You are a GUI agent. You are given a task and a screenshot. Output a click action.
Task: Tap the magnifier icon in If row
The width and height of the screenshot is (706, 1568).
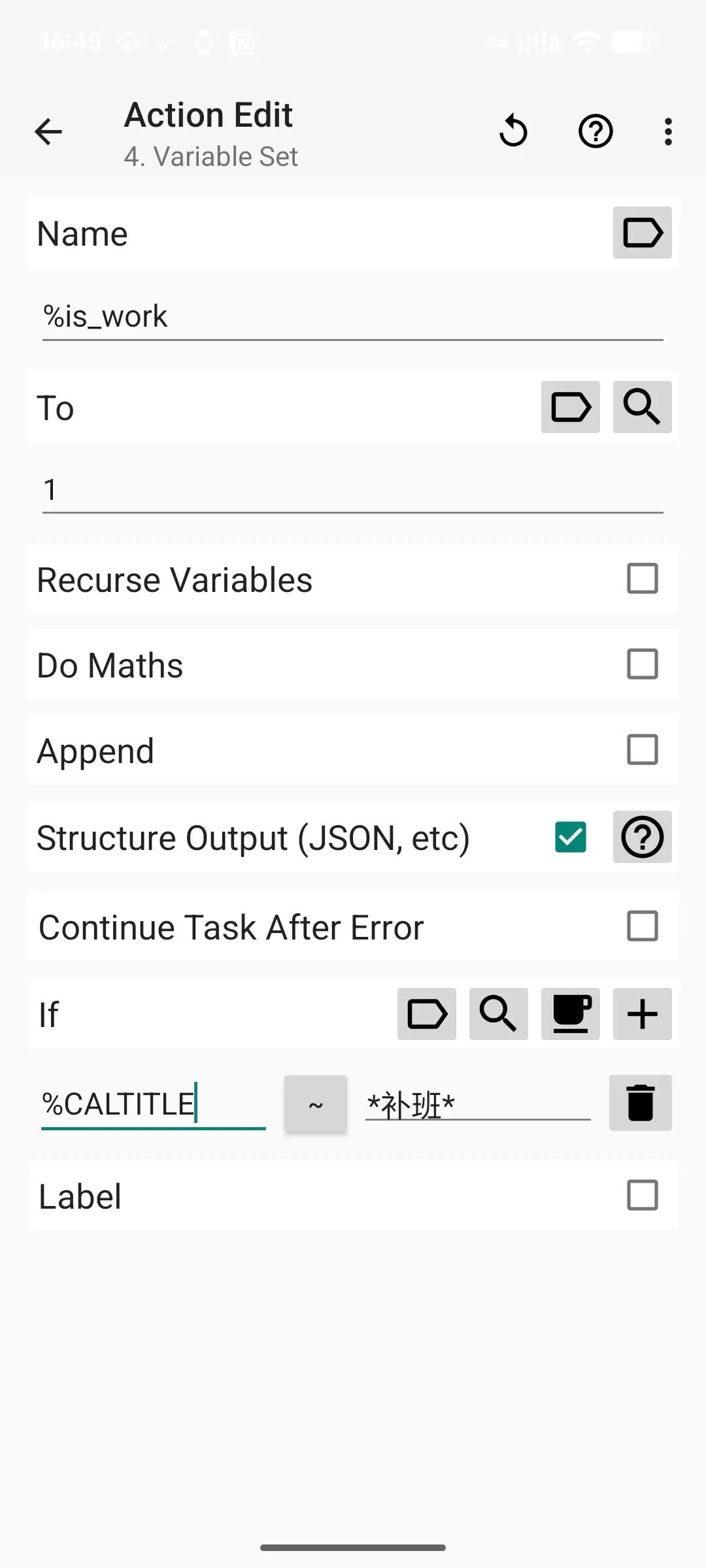(x=498, y=1014)
